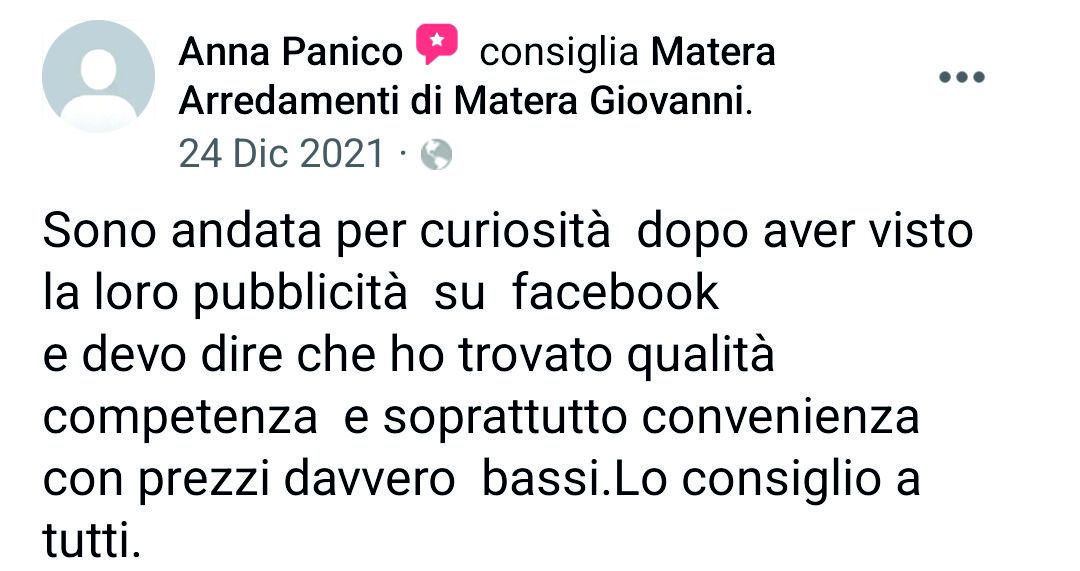Open Anna Panico's profile name link
Screen dimensions: 1080x571
click(290, 52)
